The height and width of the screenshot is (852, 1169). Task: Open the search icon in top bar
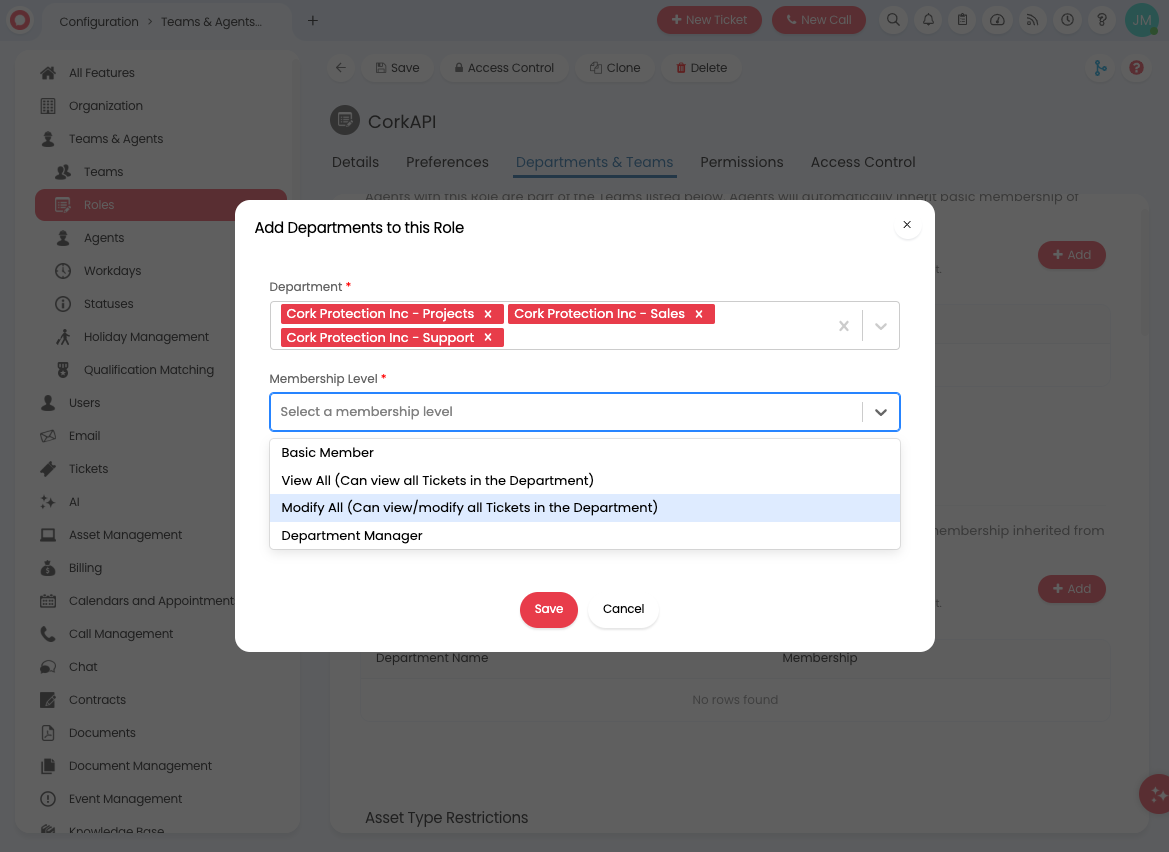[x=893, y=20]
